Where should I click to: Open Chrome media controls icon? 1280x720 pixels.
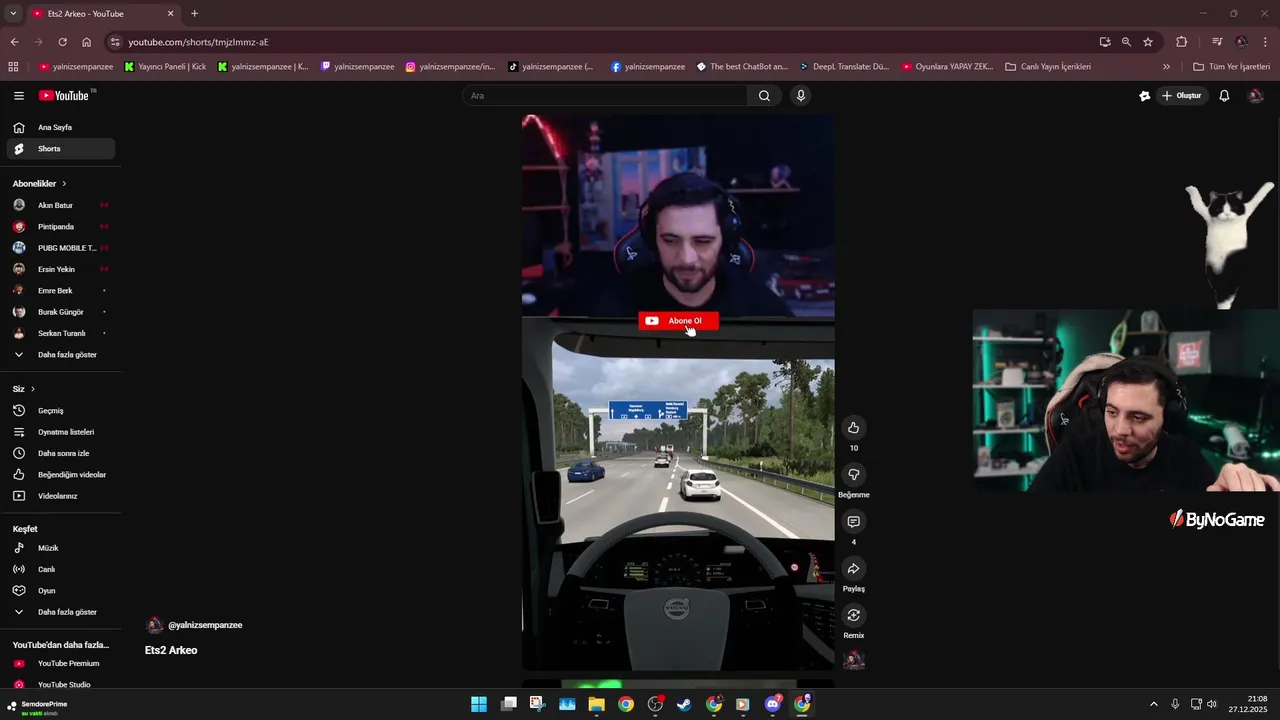(x=1217, y=42)
